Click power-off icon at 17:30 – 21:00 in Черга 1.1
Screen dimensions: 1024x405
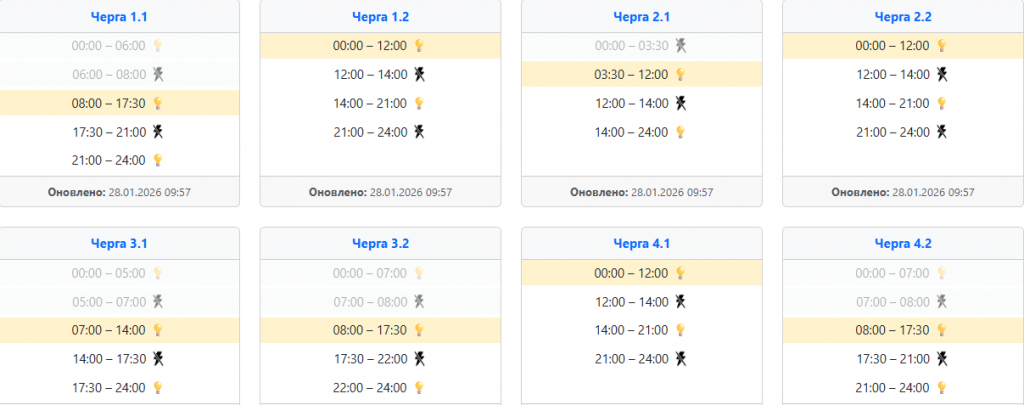pos(157,131)
